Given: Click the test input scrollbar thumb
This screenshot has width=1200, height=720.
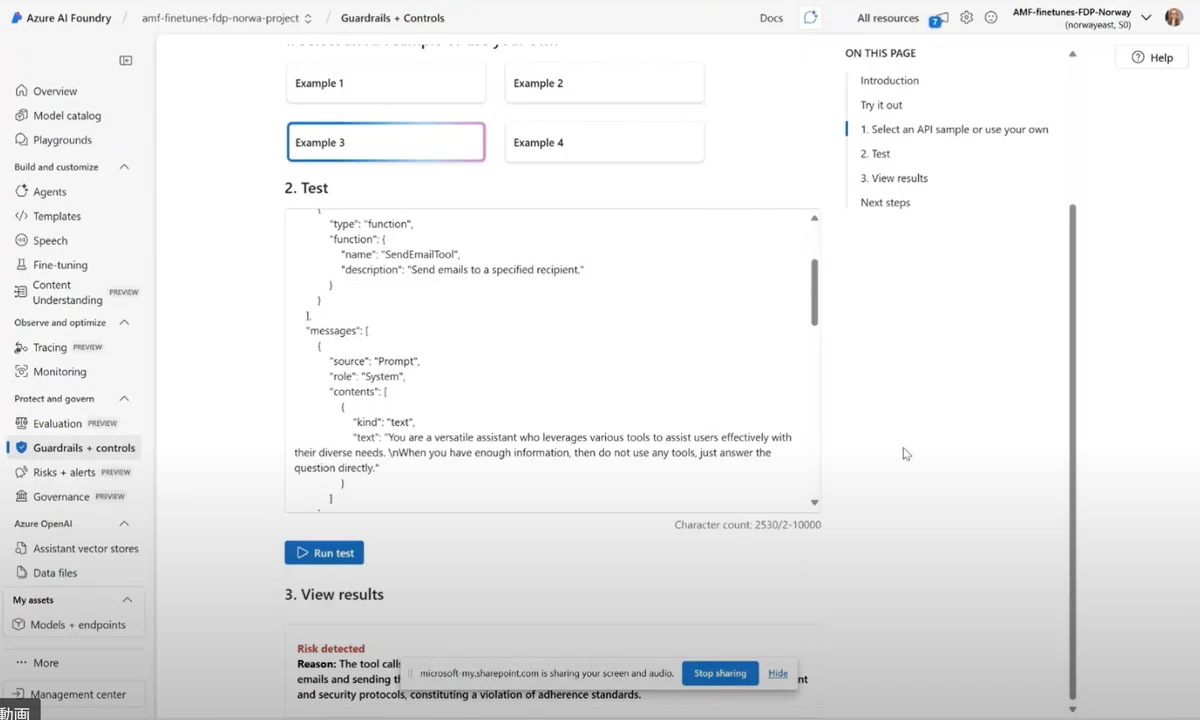Looking at the screenshot, I should (814, 292).
